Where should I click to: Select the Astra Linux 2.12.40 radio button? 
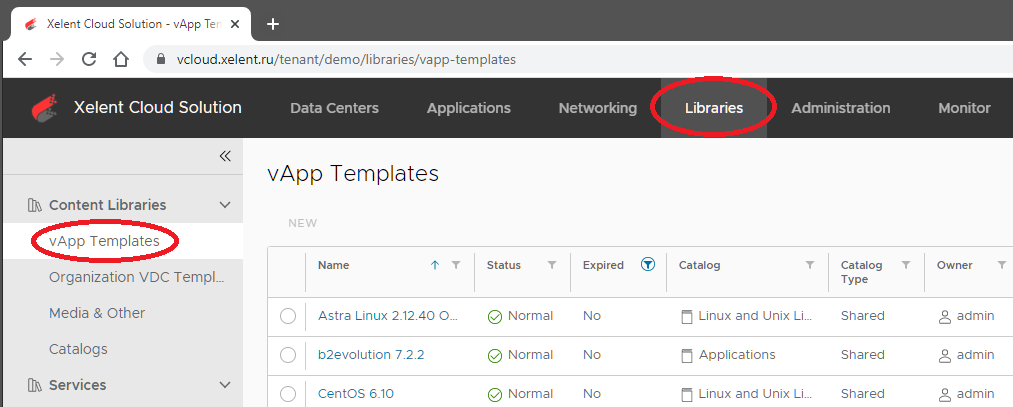coord(287,317)
